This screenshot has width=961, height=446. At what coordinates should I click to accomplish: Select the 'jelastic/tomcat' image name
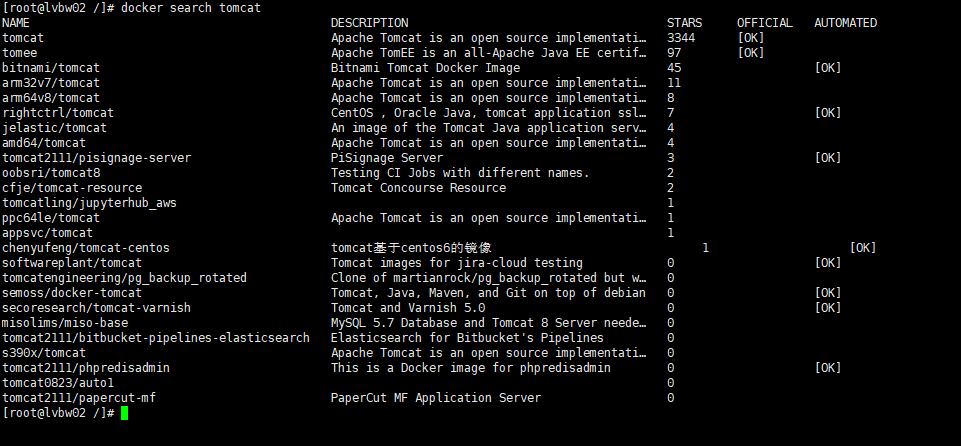(55, 128)
